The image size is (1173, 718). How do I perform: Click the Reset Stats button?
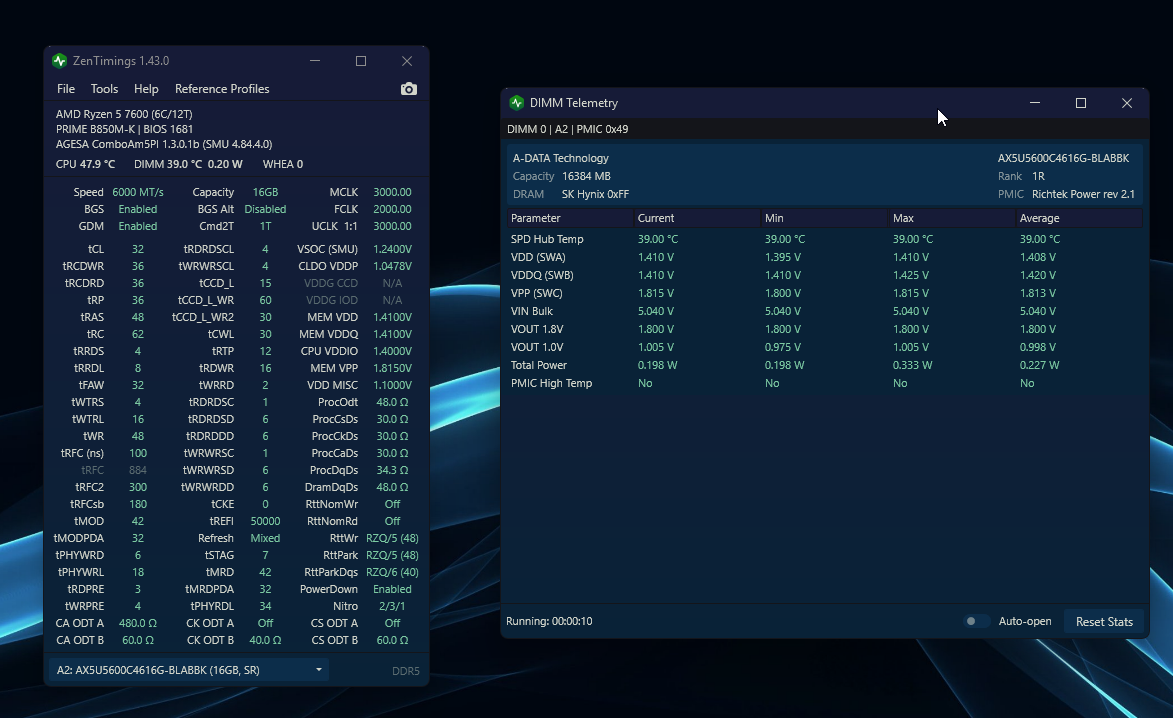(x=1104, y=622)
